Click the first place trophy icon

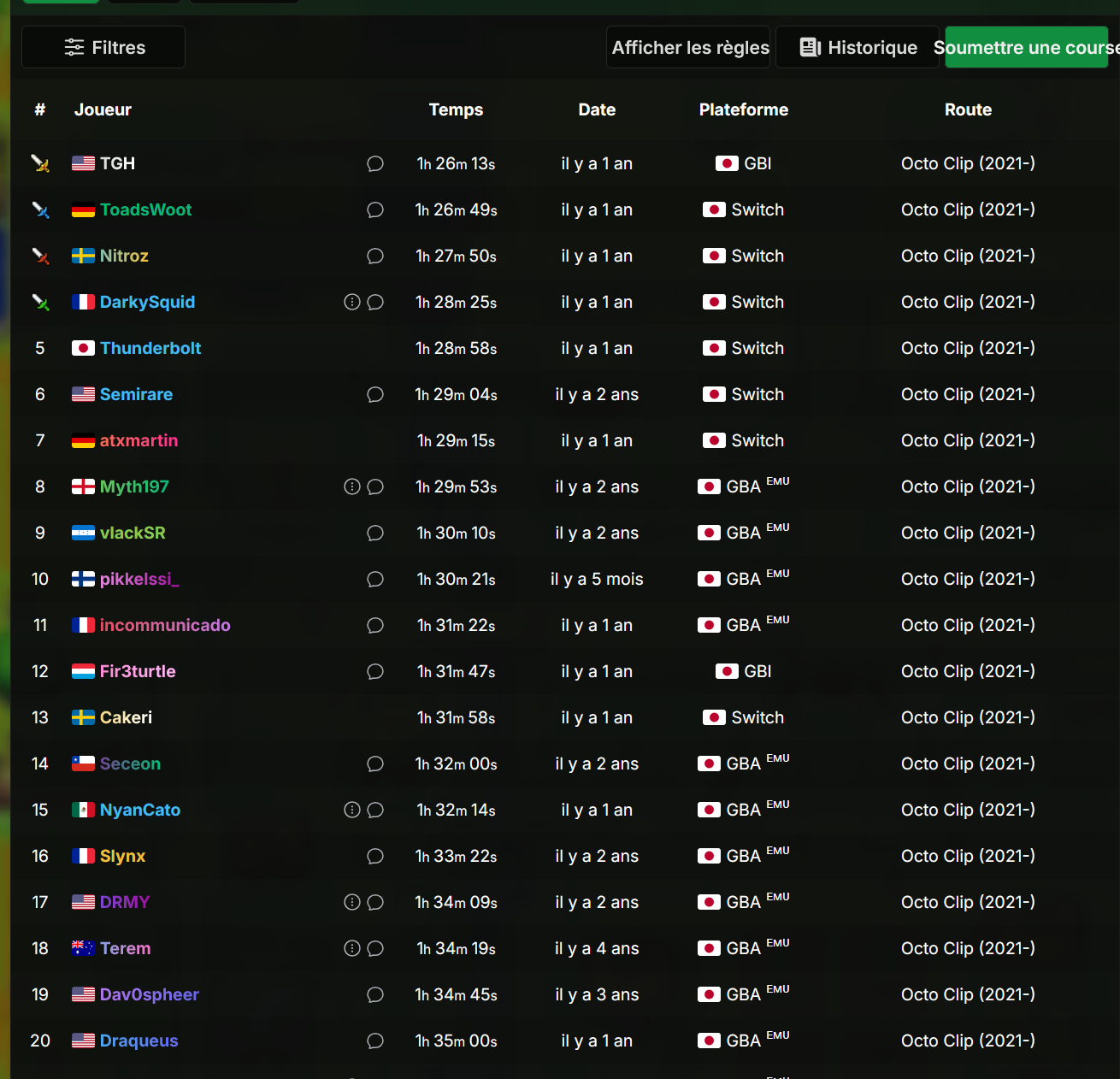click(x=40, y=163)
